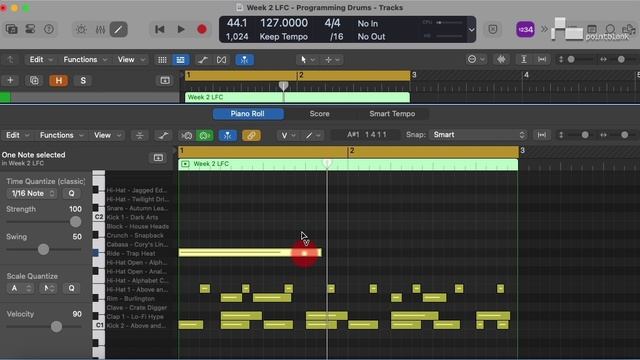Toggle global Solo S button

point(83,80)
